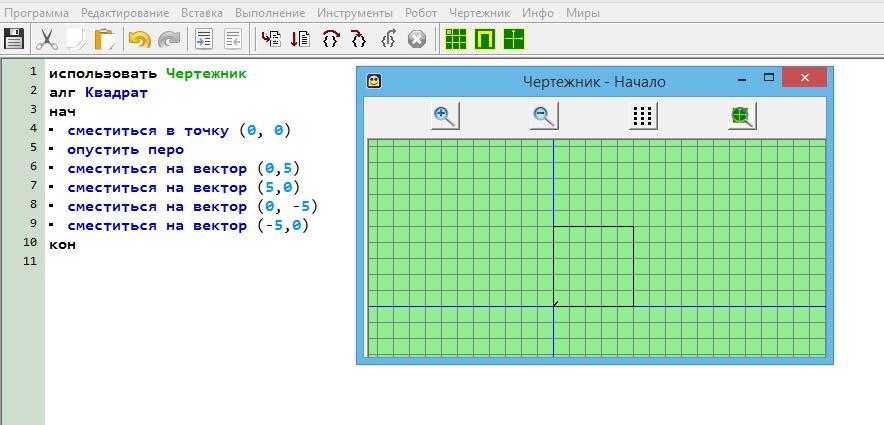
Task: Open the Robot control panel icon
Action: [485, 39]
